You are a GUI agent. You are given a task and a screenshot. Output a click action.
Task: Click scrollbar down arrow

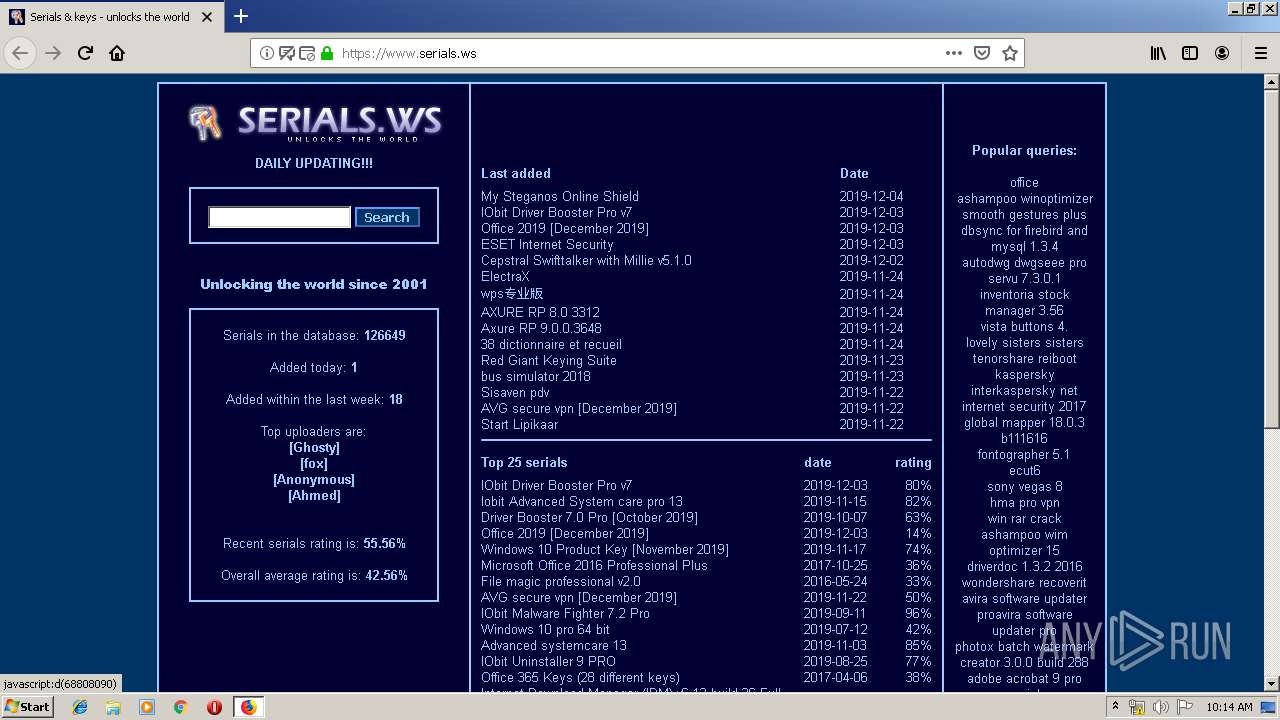click(x=1272, y=683)
